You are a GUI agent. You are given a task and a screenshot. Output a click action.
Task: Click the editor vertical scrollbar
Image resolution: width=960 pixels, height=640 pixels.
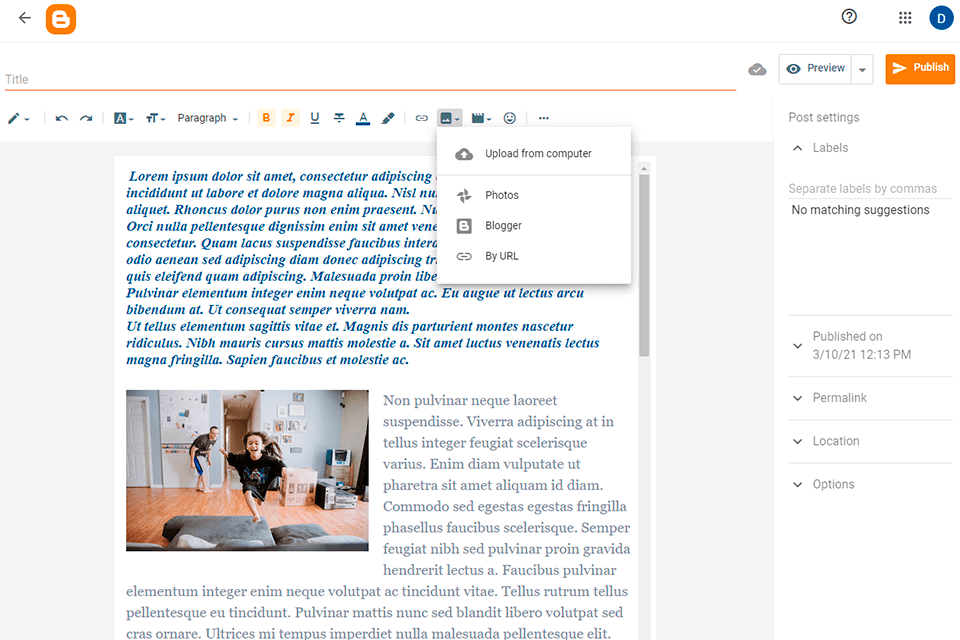(x=643, y=265)
